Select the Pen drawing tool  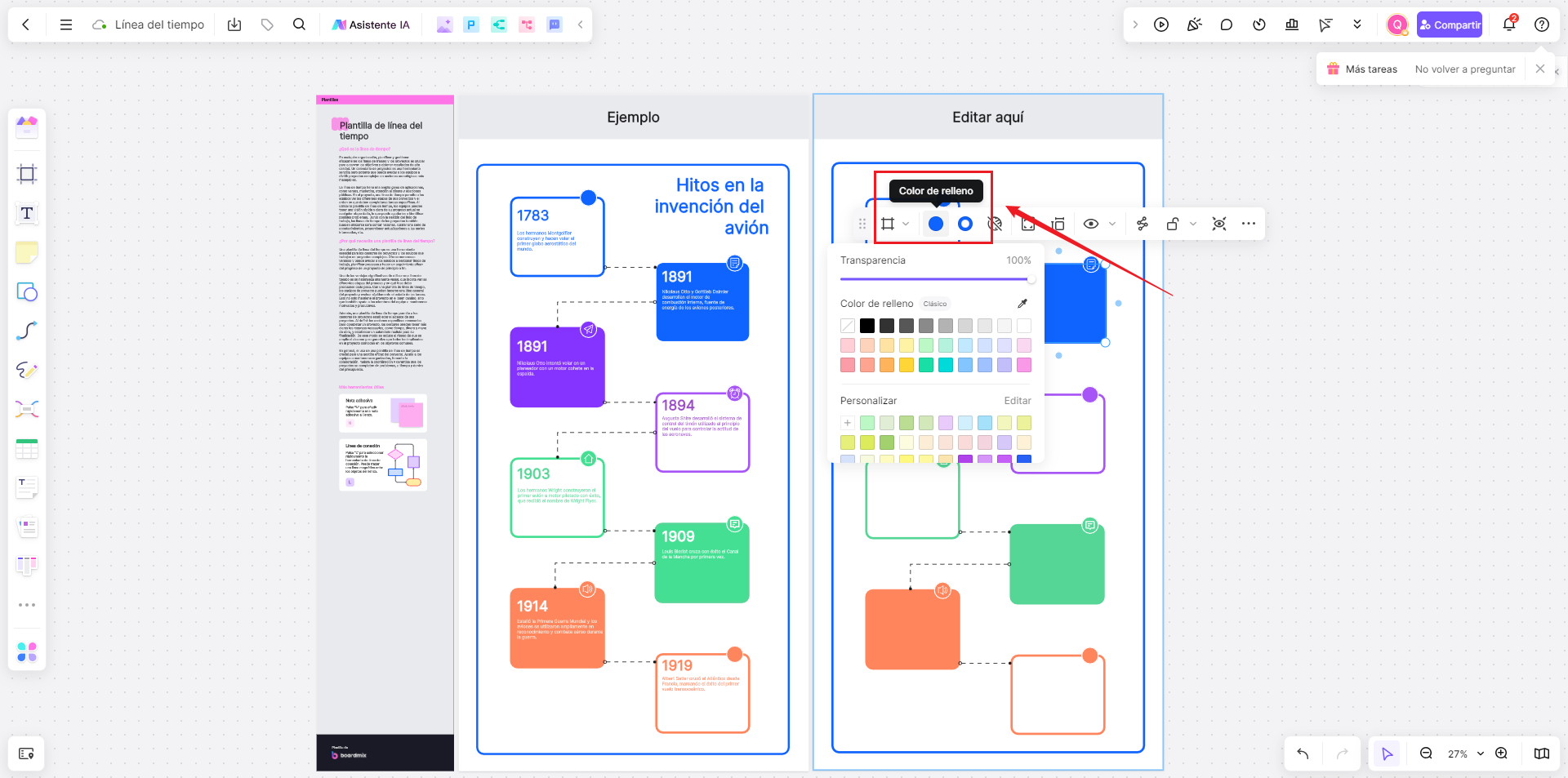(27, 370)
